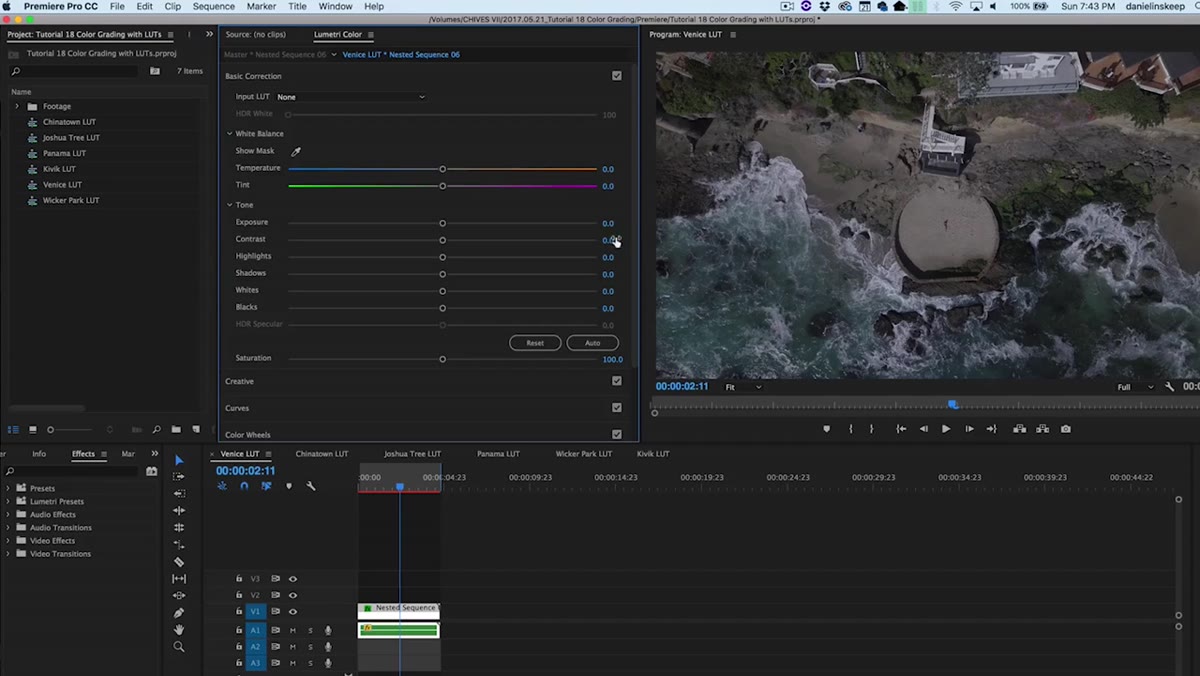
Task: Toggle Creative section checkbox
Action: click(617, 381)
